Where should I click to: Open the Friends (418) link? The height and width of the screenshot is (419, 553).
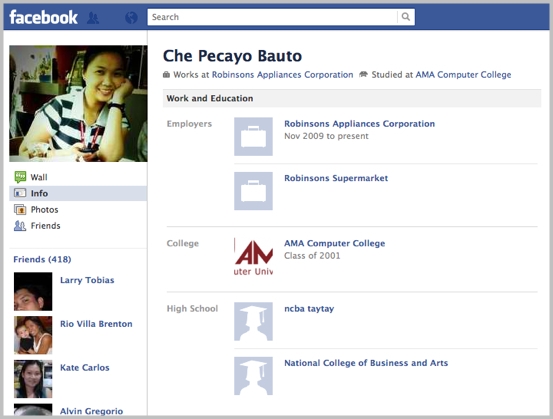tap(42, 260)
